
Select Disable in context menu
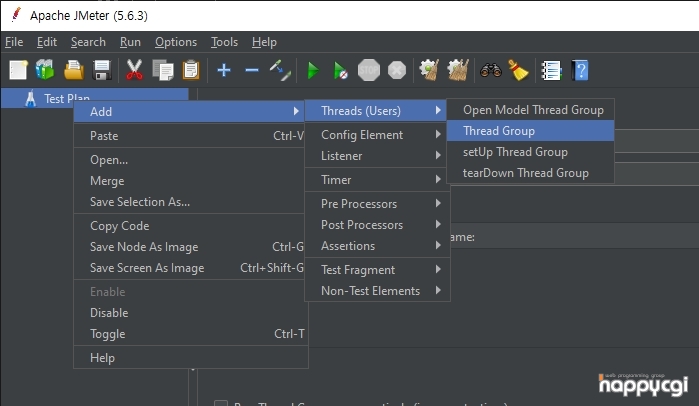pyautogui.click(x=189, y=312)
